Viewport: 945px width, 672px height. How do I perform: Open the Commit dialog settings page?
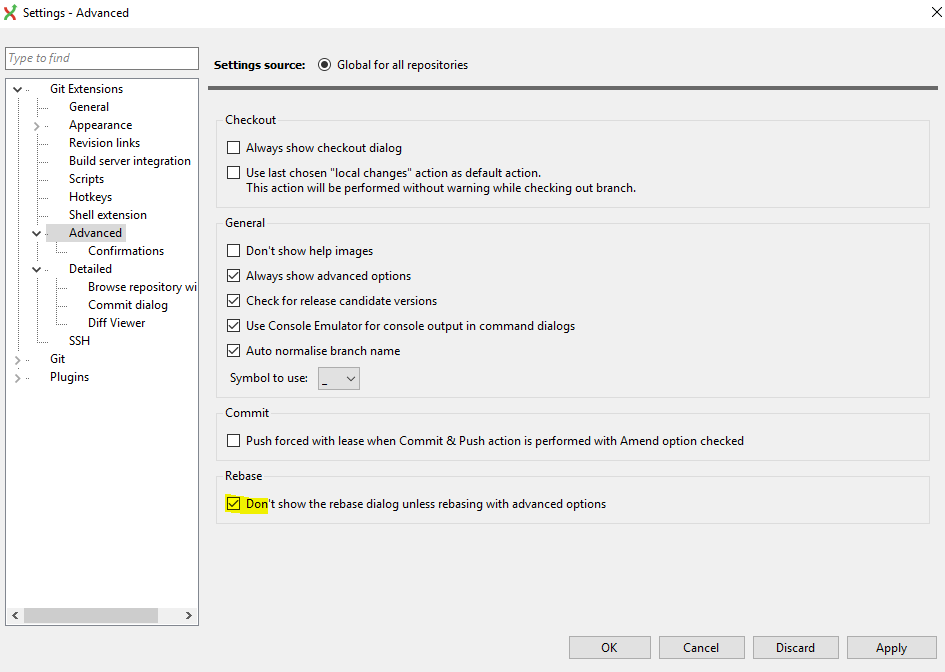pos(128,304)
